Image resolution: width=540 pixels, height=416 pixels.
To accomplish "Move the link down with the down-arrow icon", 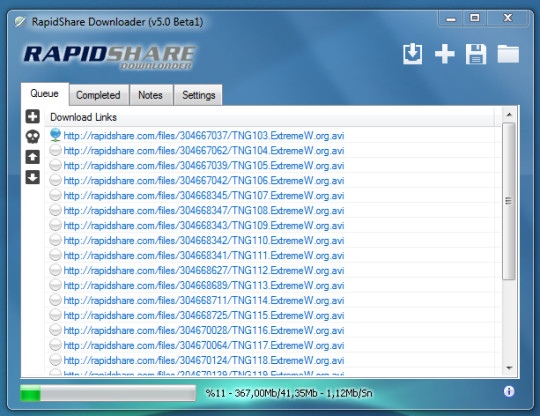I will point(33,177).
